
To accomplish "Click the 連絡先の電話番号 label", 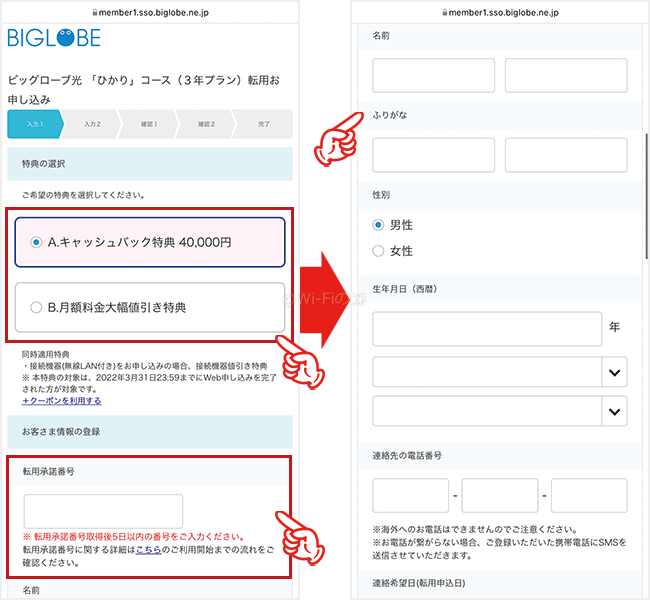I will (407, 456).
